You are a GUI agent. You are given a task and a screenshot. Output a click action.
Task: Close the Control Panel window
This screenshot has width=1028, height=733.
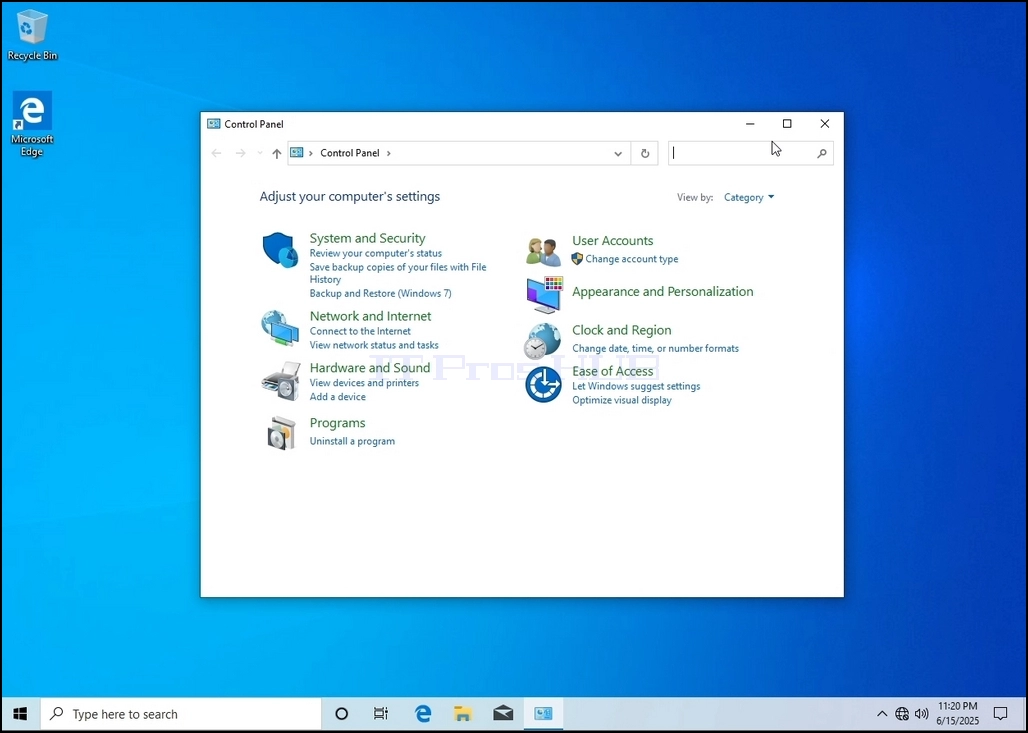825,124
